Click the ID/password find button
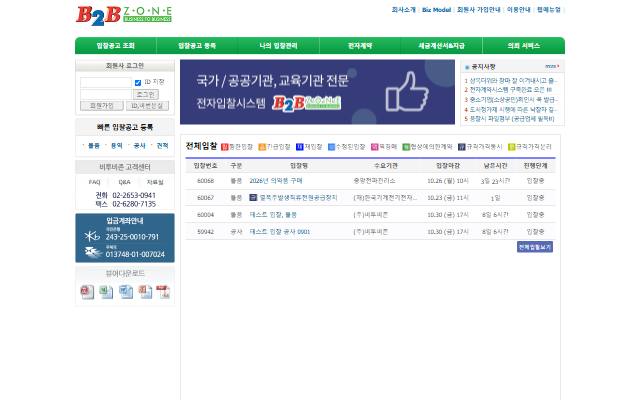This screenshot has height=400, width=640. pos(147,106)
